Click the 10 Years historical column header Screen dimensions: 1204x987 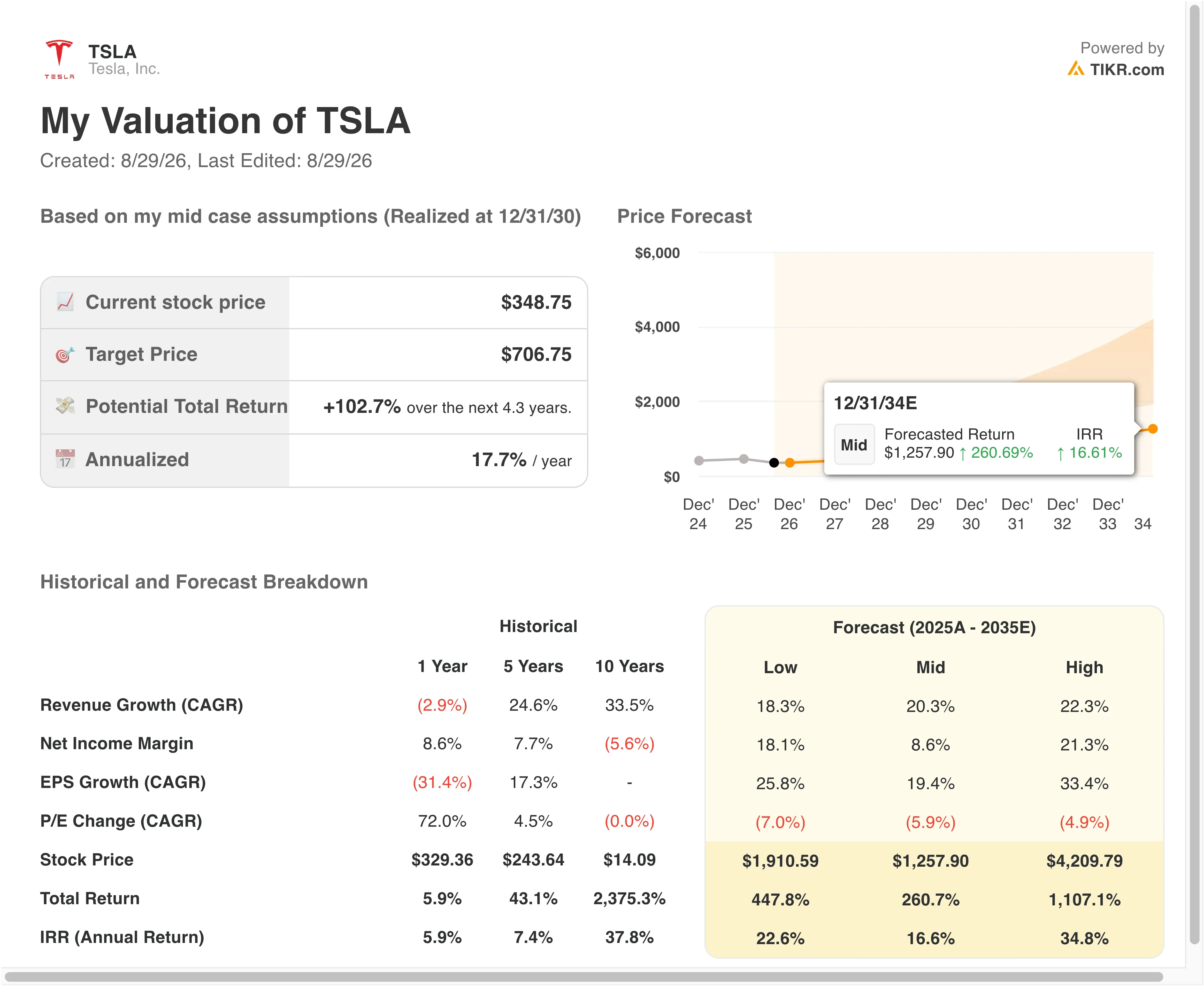coord(629,666)
